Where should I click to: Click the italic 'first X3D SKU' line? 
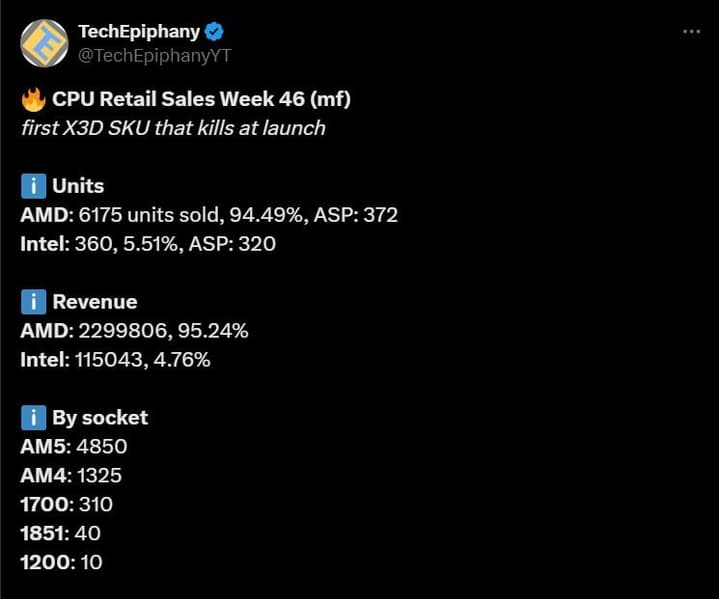click(x=172, y=128)
